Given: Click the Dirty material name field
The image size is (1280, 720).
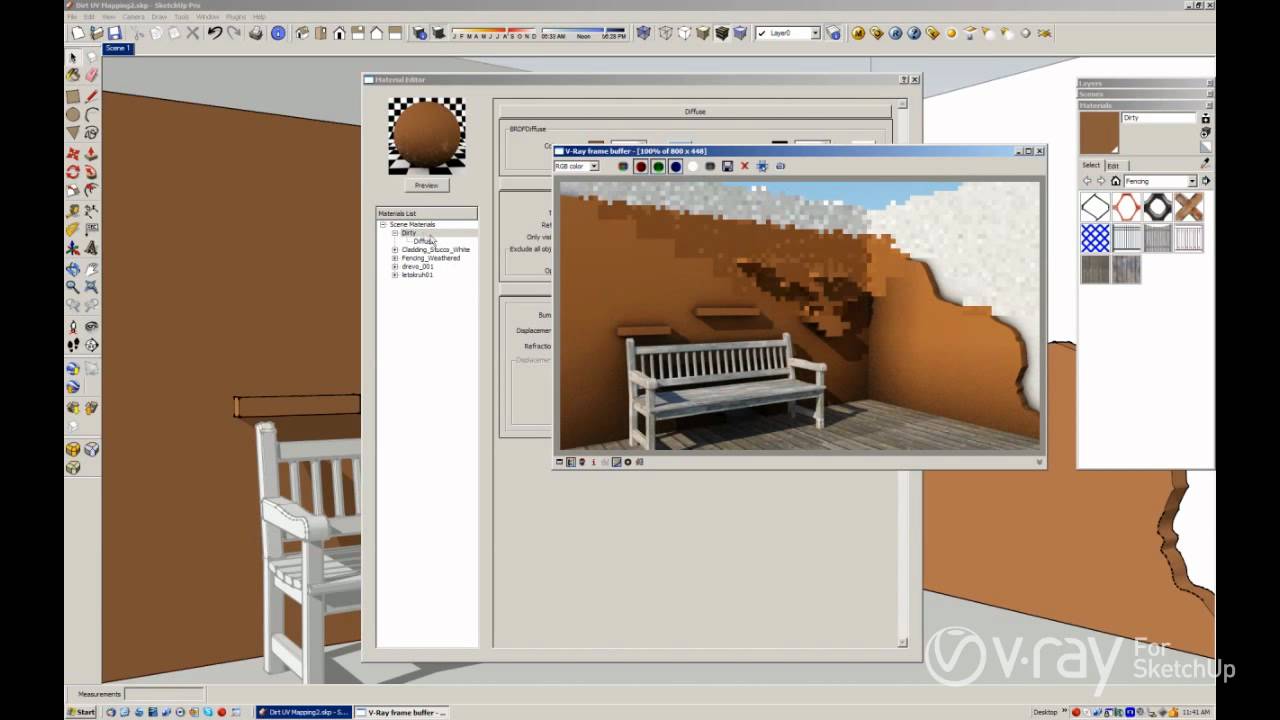Looking at the screenshot, I should coord(1158,118).
